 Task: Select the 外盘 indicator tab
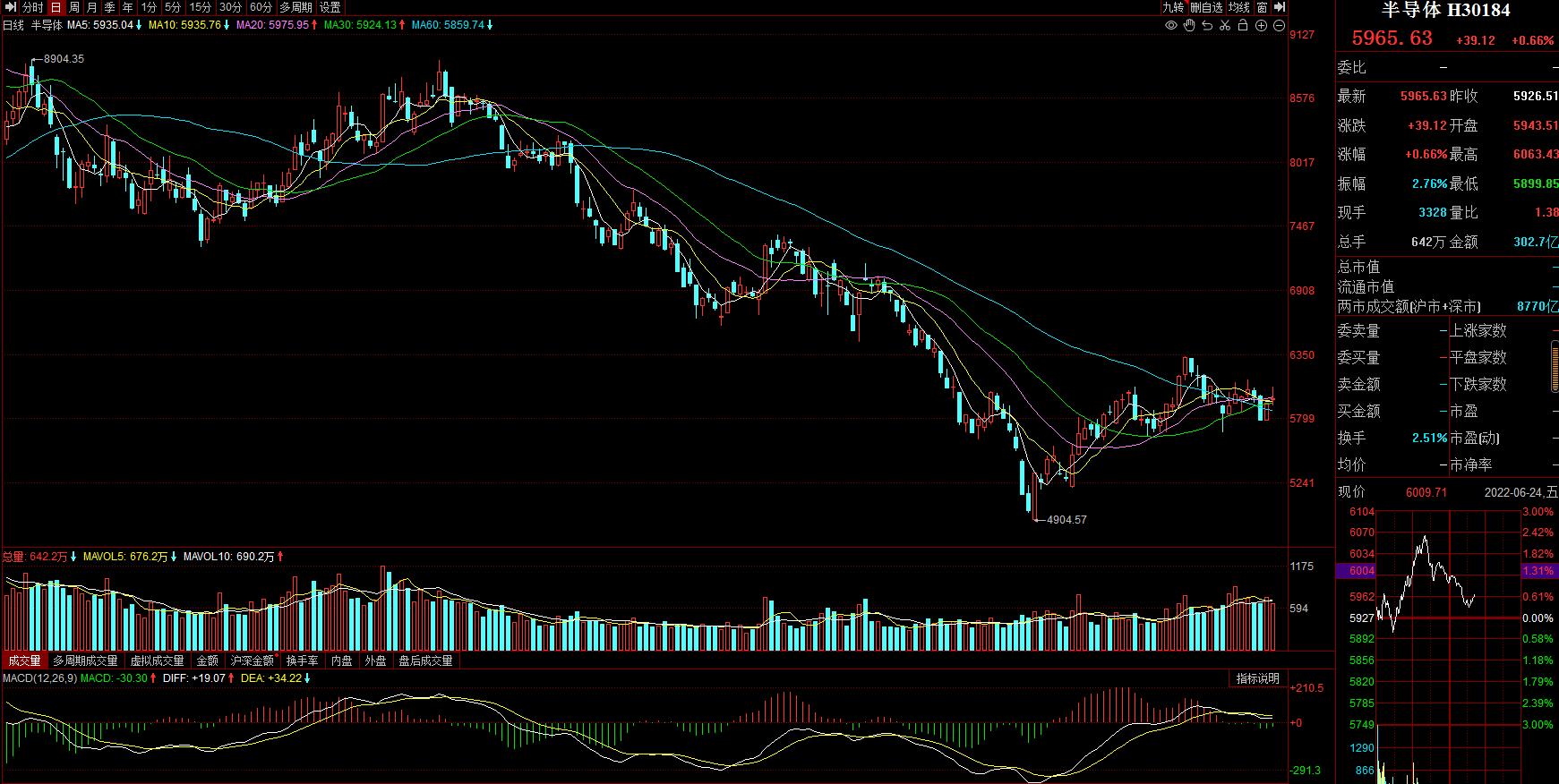click(x=375, y=660)
